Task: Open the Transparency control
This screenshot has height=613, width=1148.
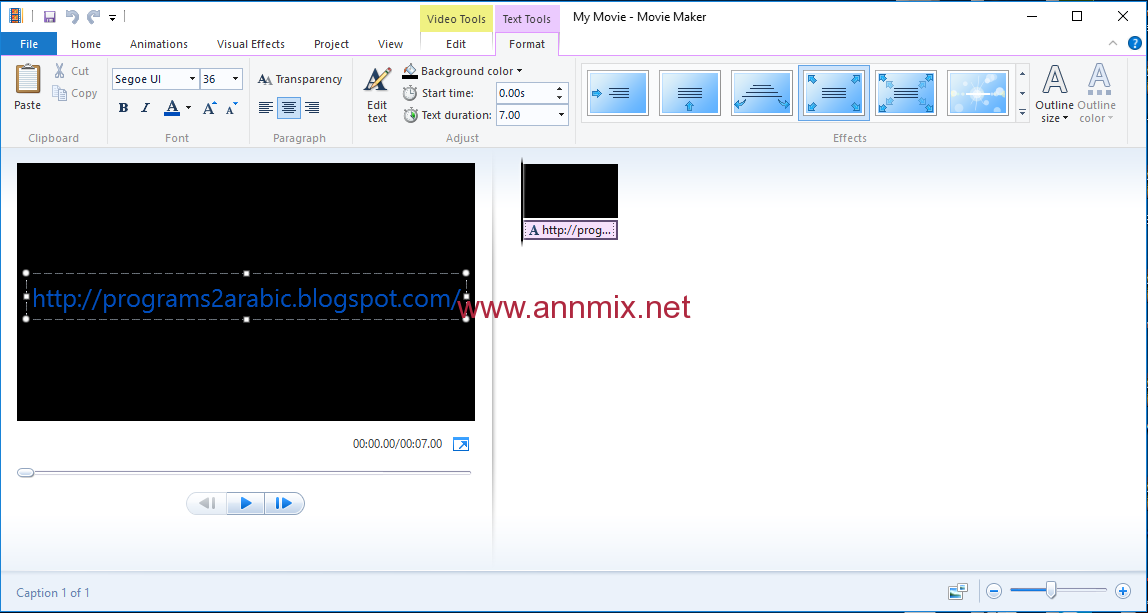Action: pyautogui.click(x=299, y=79)
